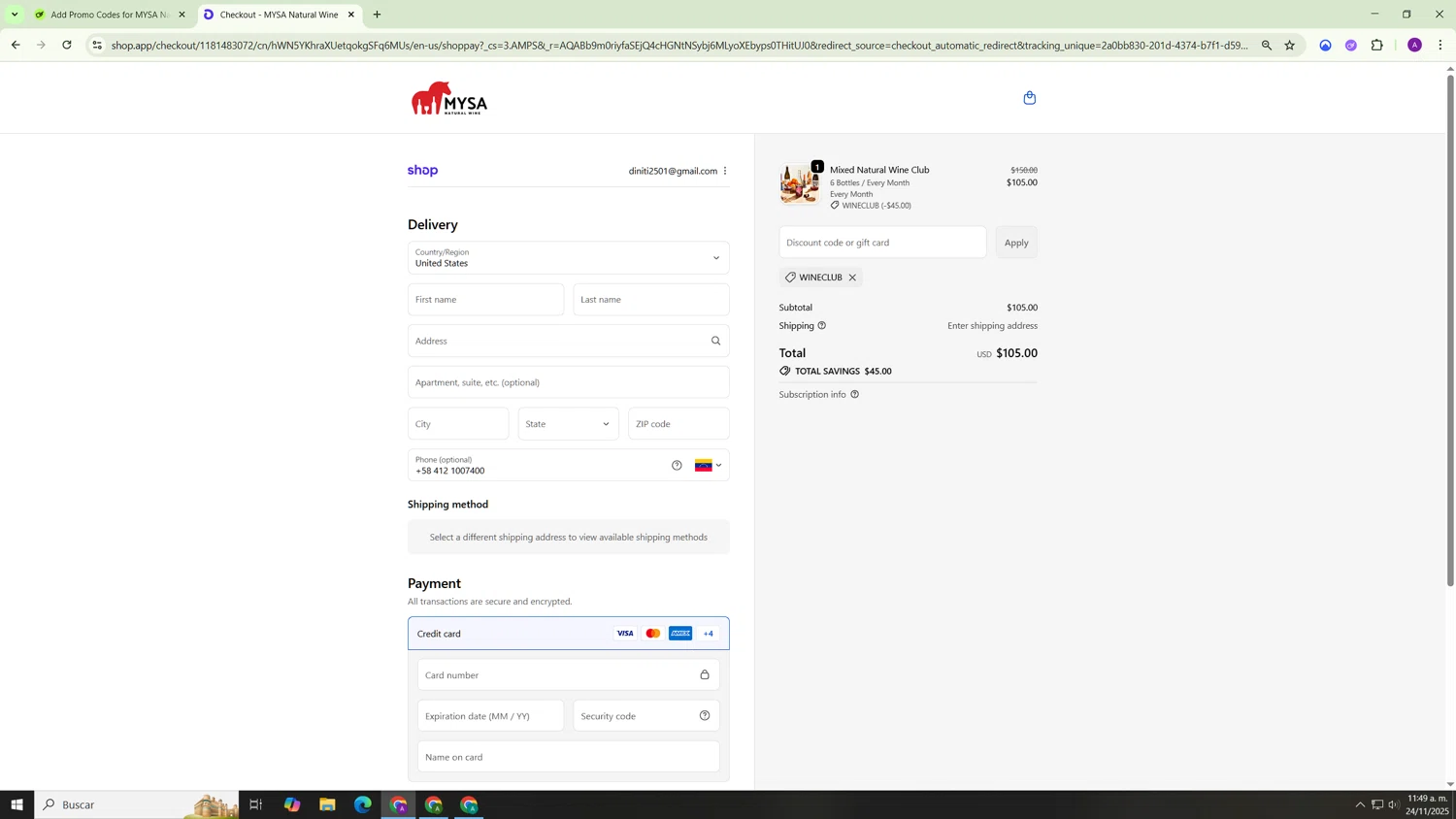
Task: Click the taskbar Buscar search box
Action: point(137,804)
